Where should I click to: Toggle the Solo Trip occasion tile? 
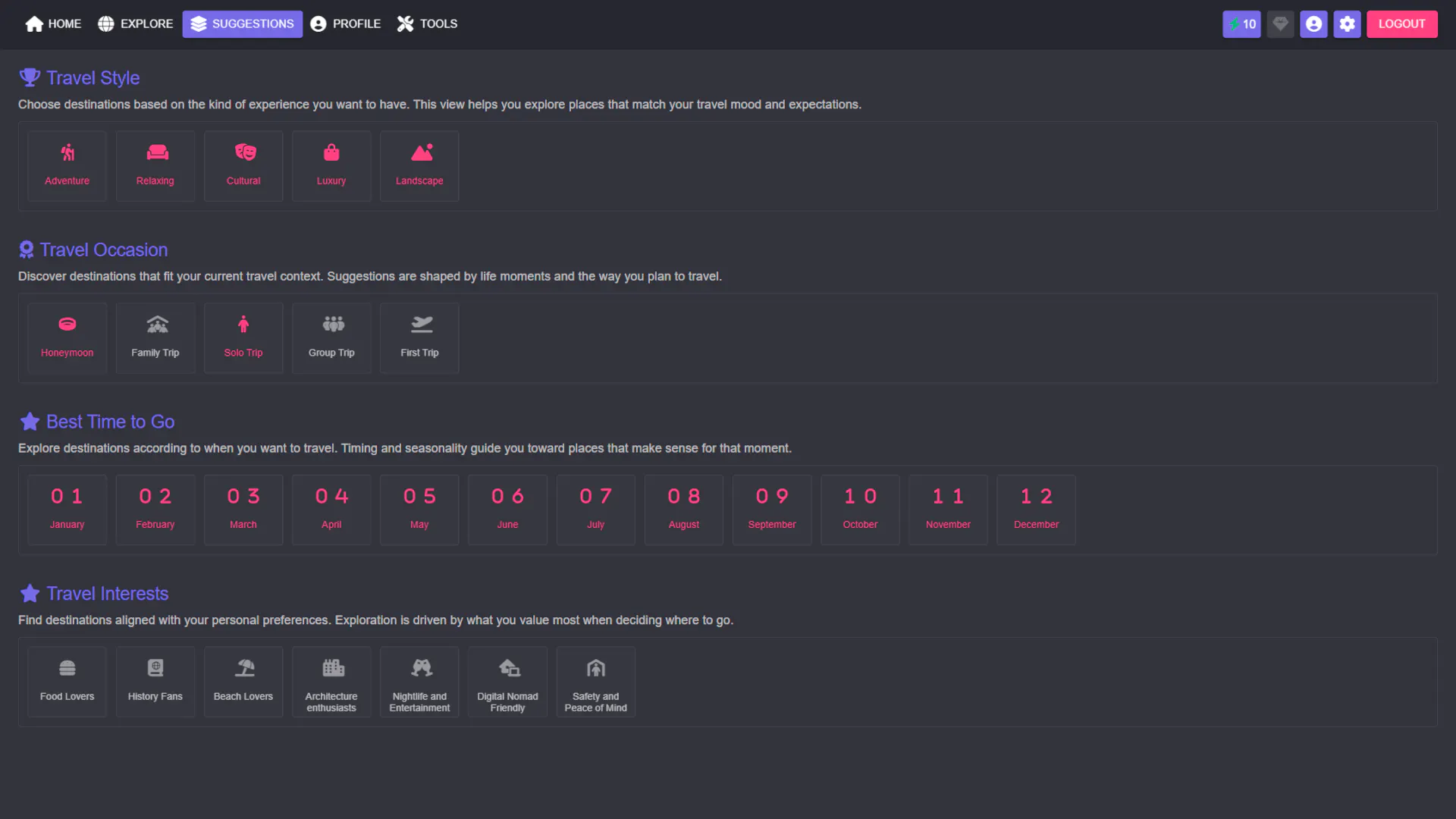point(243,338)
